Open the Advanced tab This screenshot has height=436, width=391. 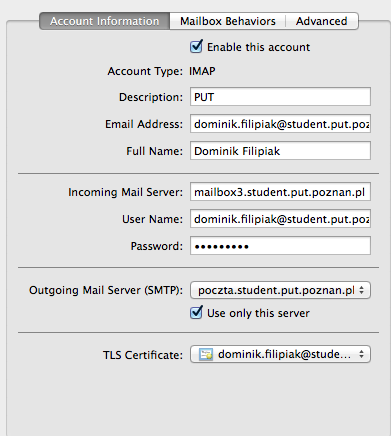tap(322, 21)
